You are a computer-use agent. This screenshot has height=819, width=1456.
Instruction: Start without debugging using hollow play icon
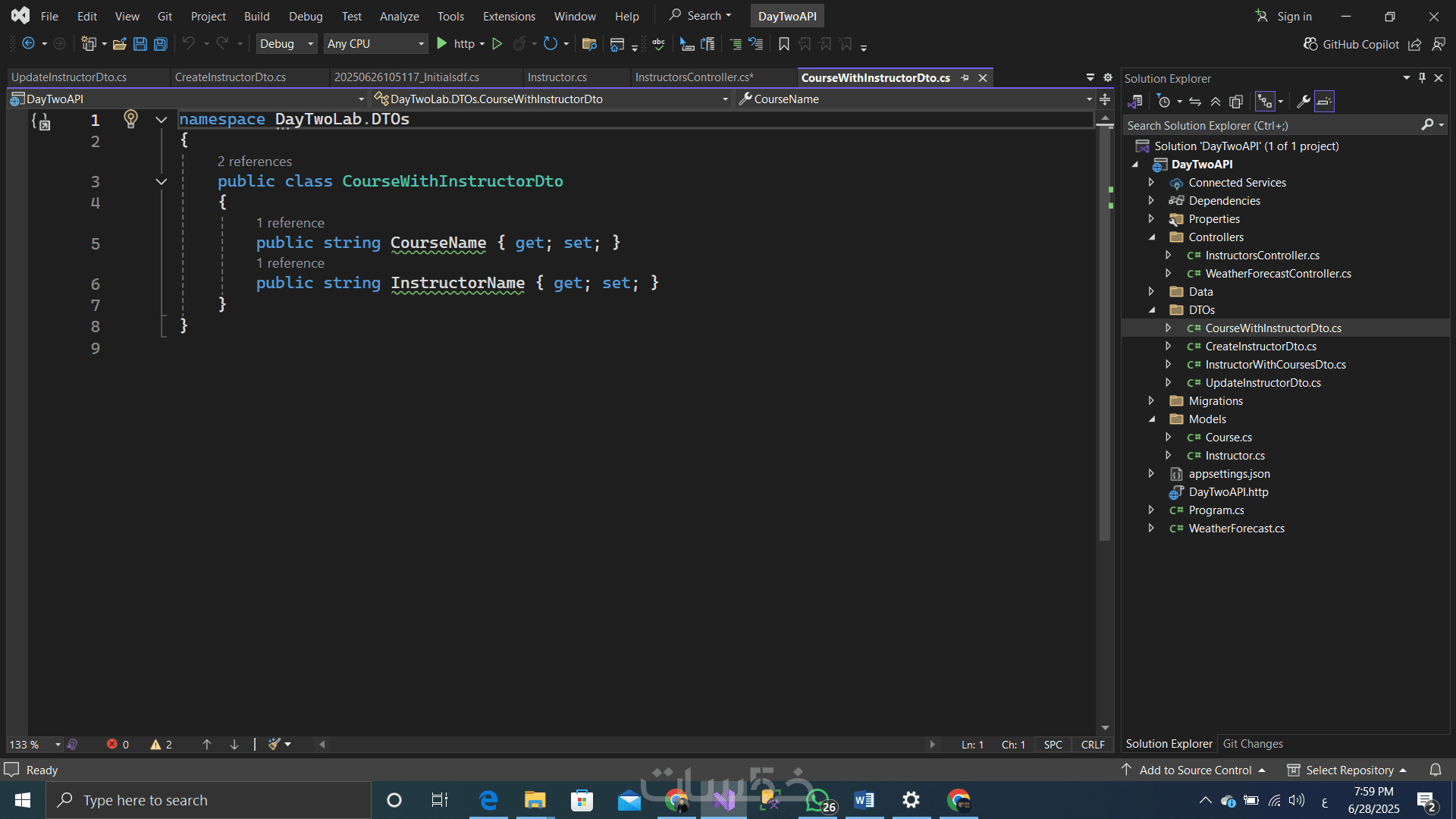(x=497, y=44)
